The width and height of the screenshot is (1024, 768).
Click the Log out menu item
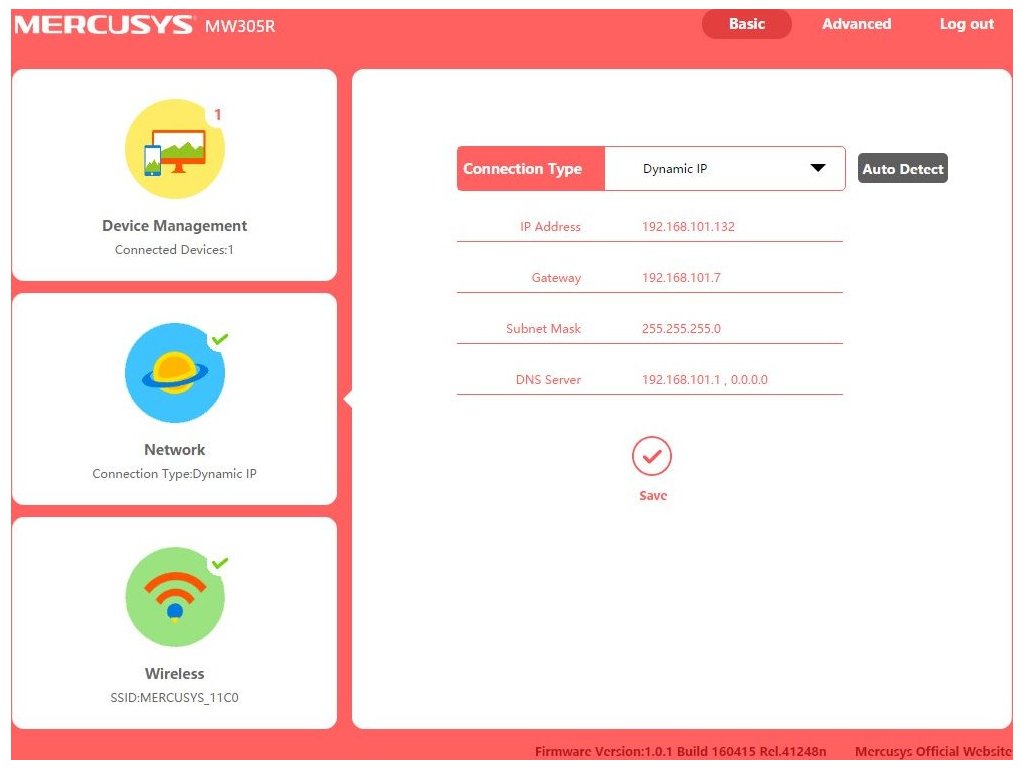[967, 24]
